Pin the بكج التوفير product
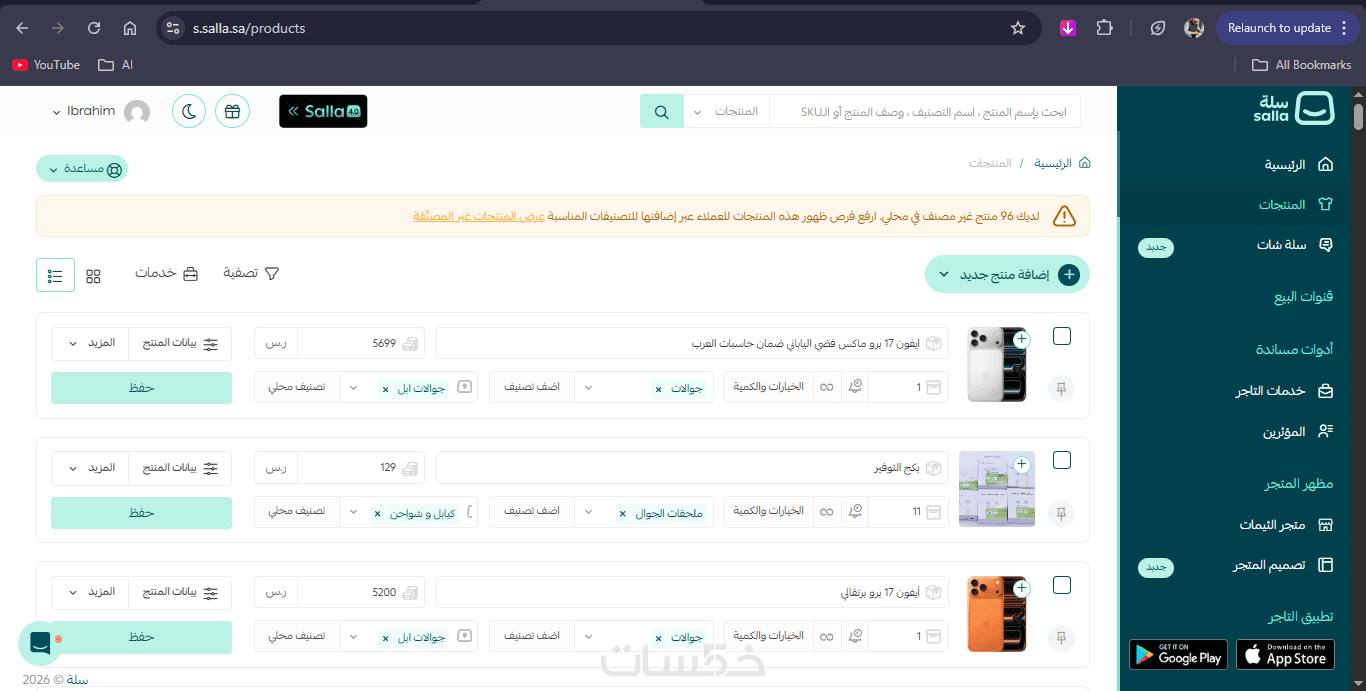This screenshot has height=691, width=1366. point(1062,513)
